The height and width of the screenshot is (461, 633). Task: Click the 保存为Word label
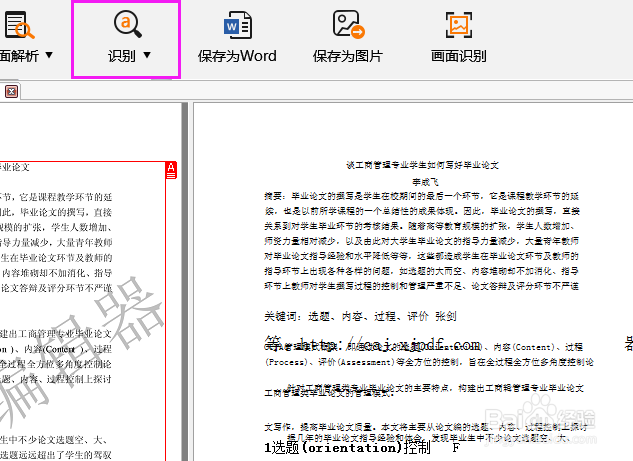[237, 56]
